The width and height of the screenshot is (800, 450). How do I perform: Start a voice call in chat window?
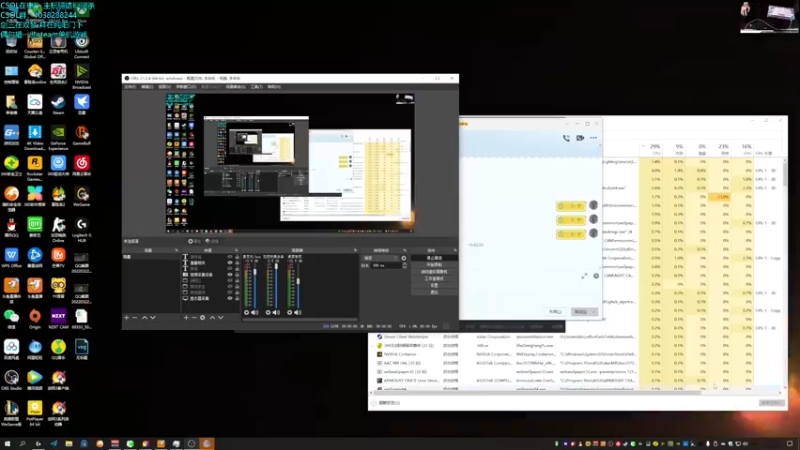coord(566,138)
